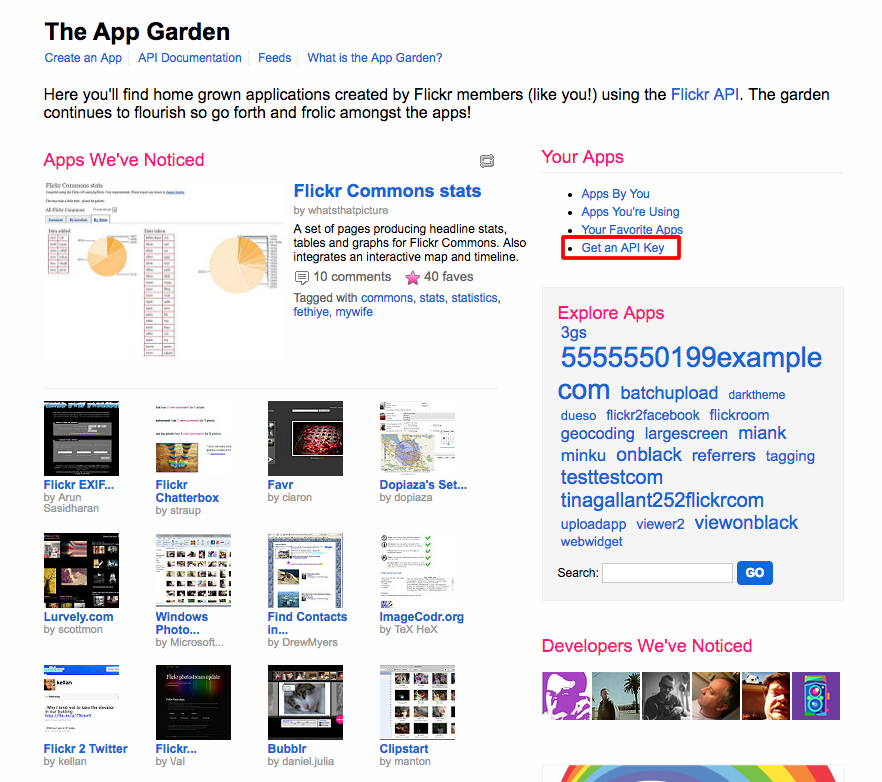This screenshot has width=882, height=782.
Task: Click inside the Search apps field
Action: [x=667, y=573]
